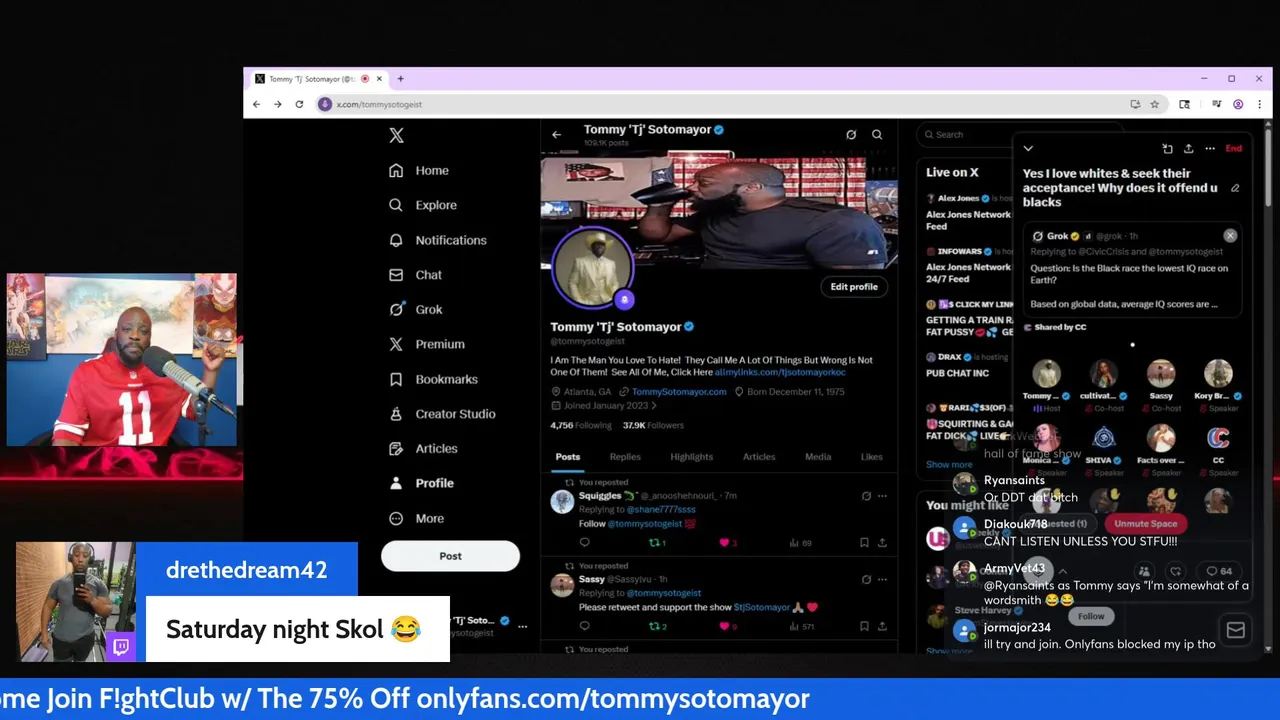1280x720 pixels.
Task: Open Grok in the sidebar
Action: [415, 310]
